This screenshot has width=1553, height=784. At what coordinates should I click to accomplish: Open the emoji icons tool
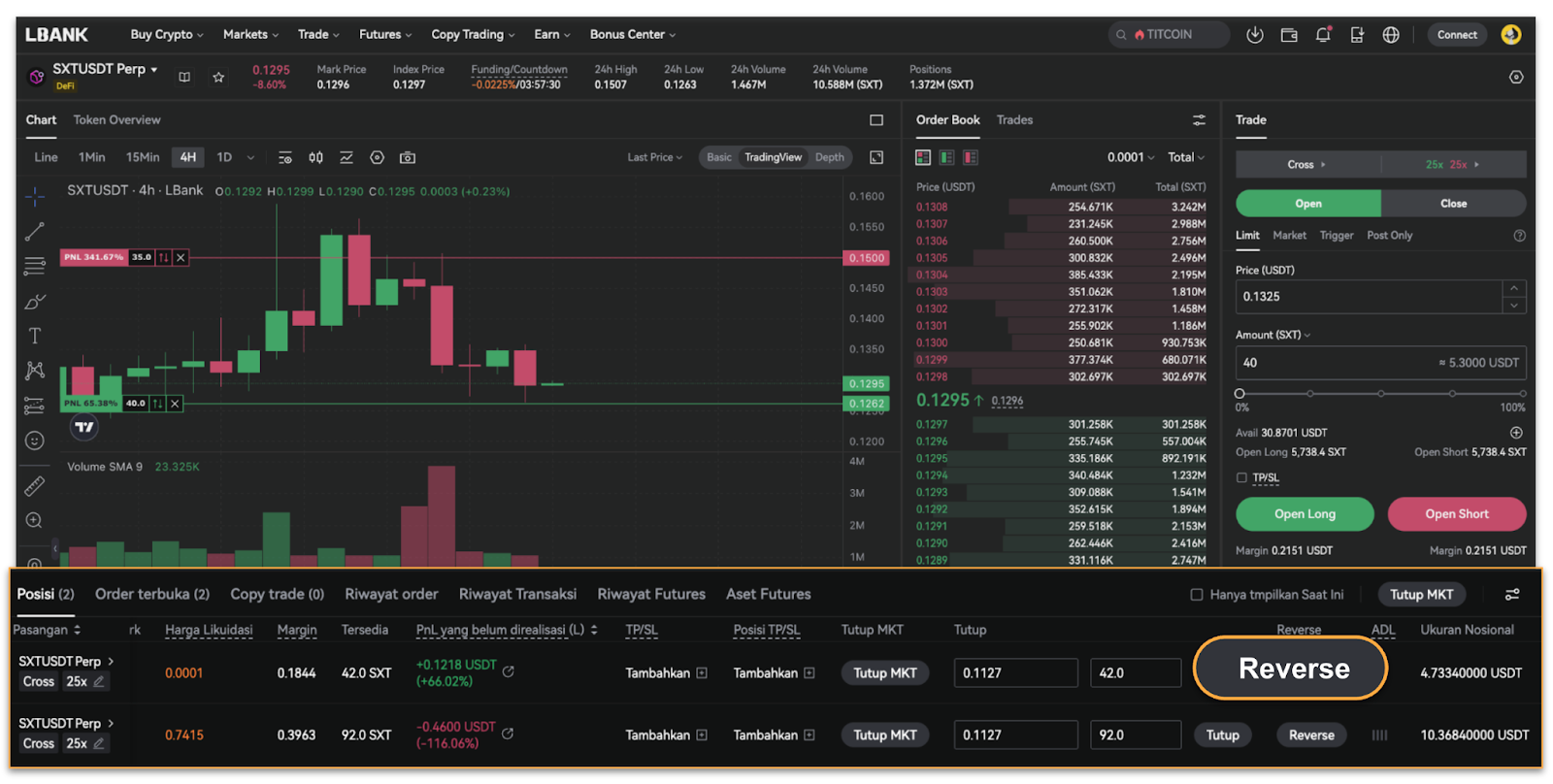35,441
